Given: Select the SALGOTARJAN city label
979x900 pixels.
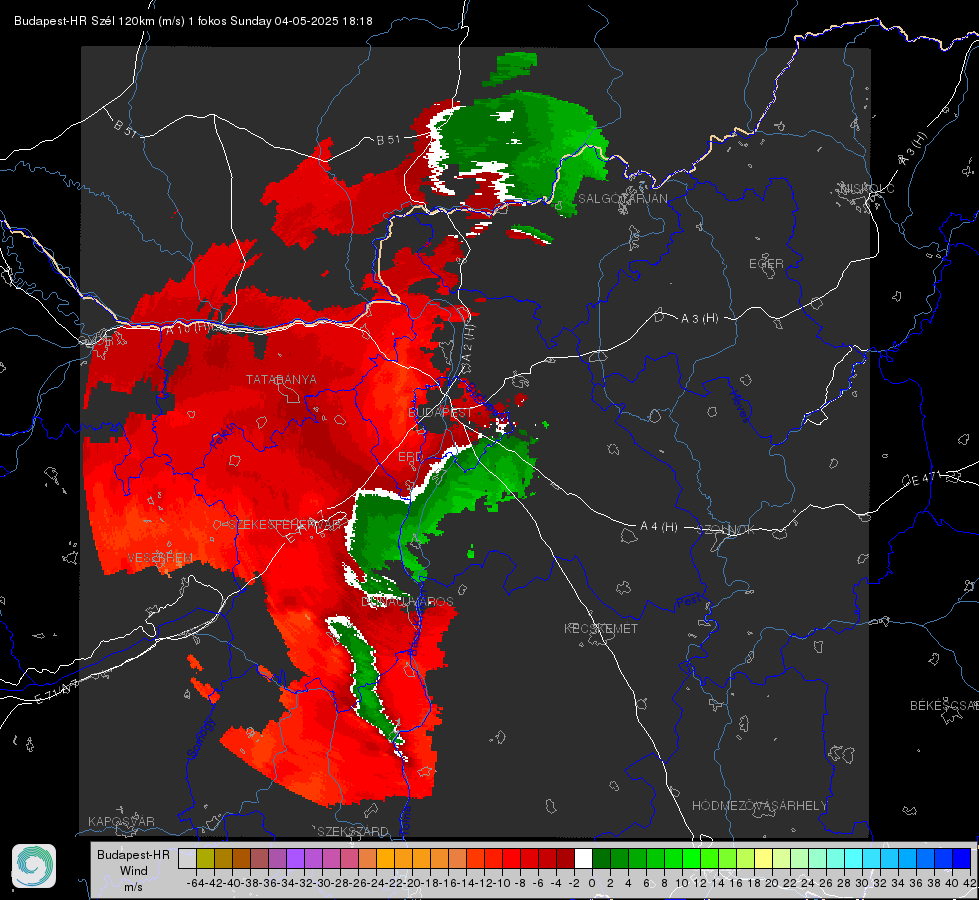Looking at the screenshot, I should click(622, 199).
